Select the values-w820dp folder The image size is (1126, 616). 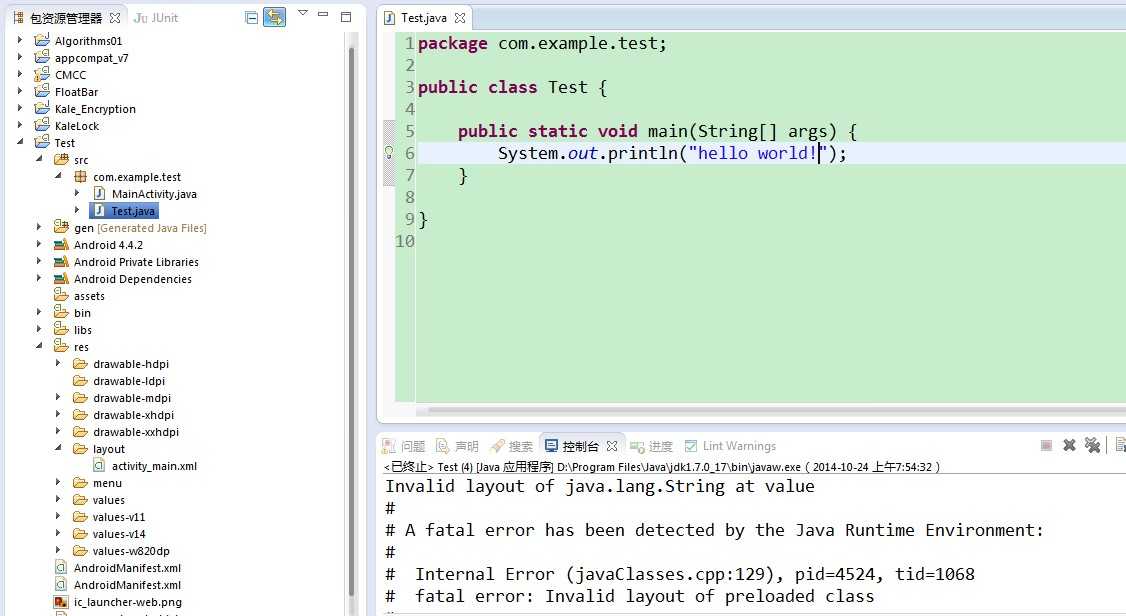tap(121, 551)
